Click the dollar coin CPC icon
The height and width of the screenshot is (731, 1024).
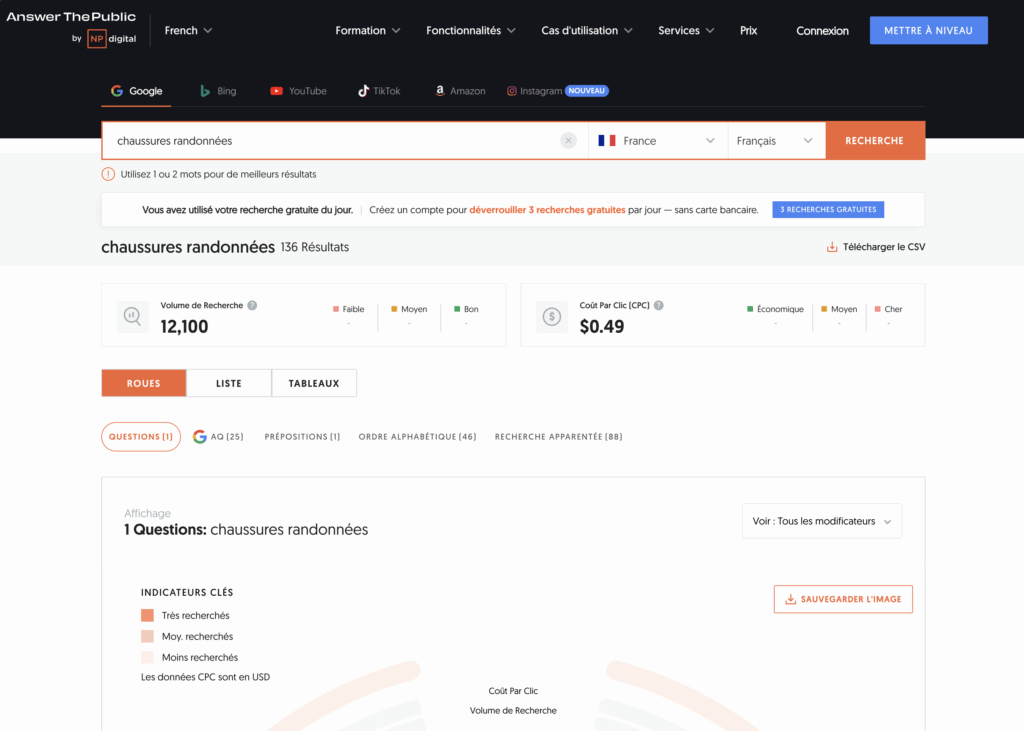point(552,316)
